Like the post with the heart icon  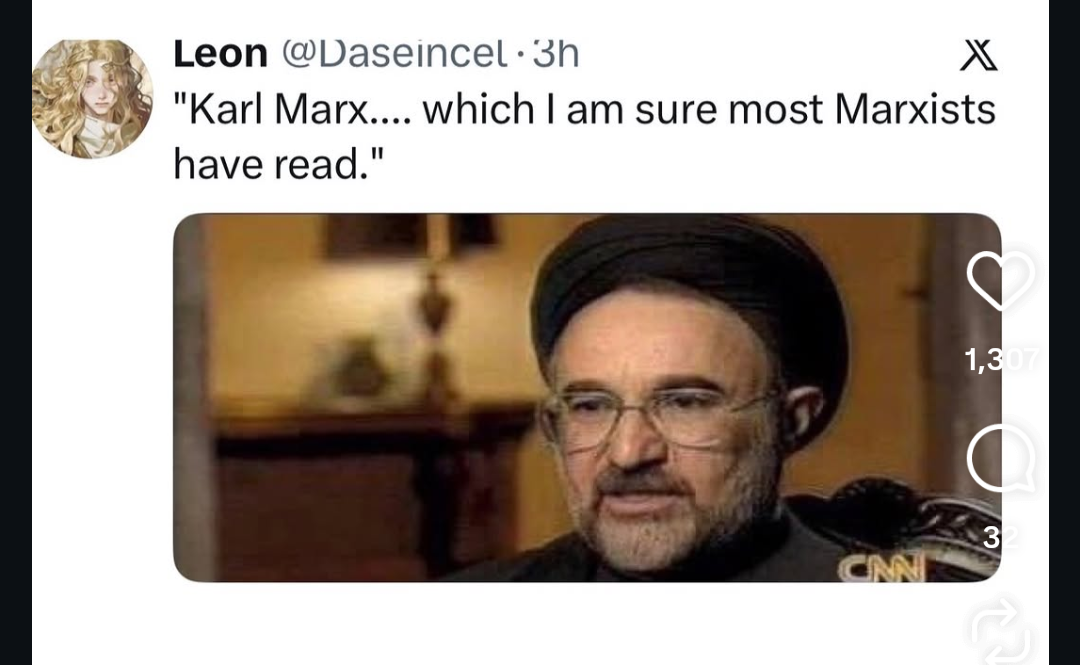click(x=1000, y=280)
